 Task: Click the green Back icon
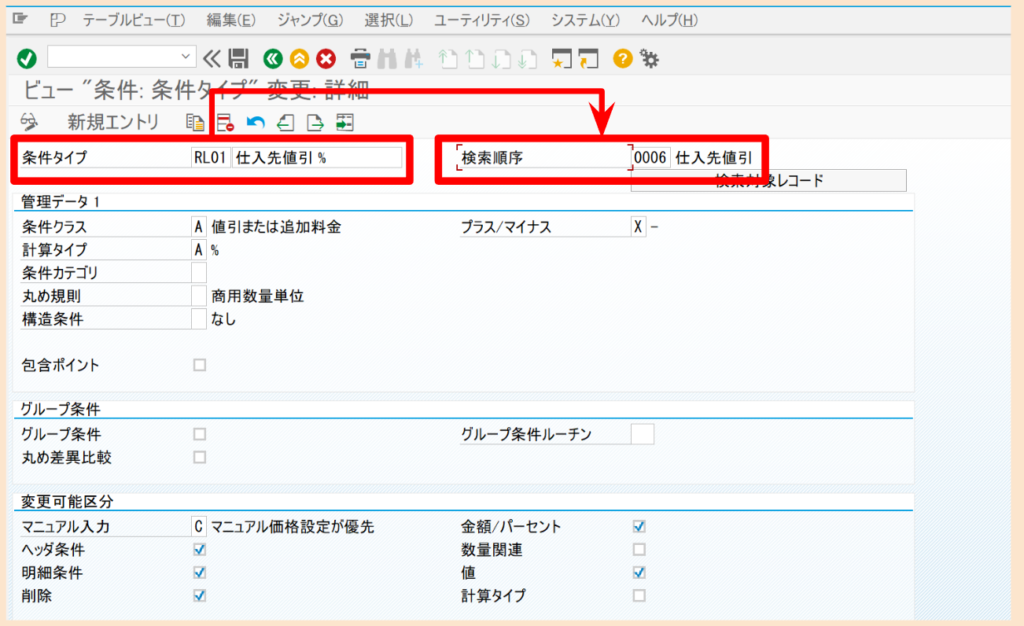273,59
